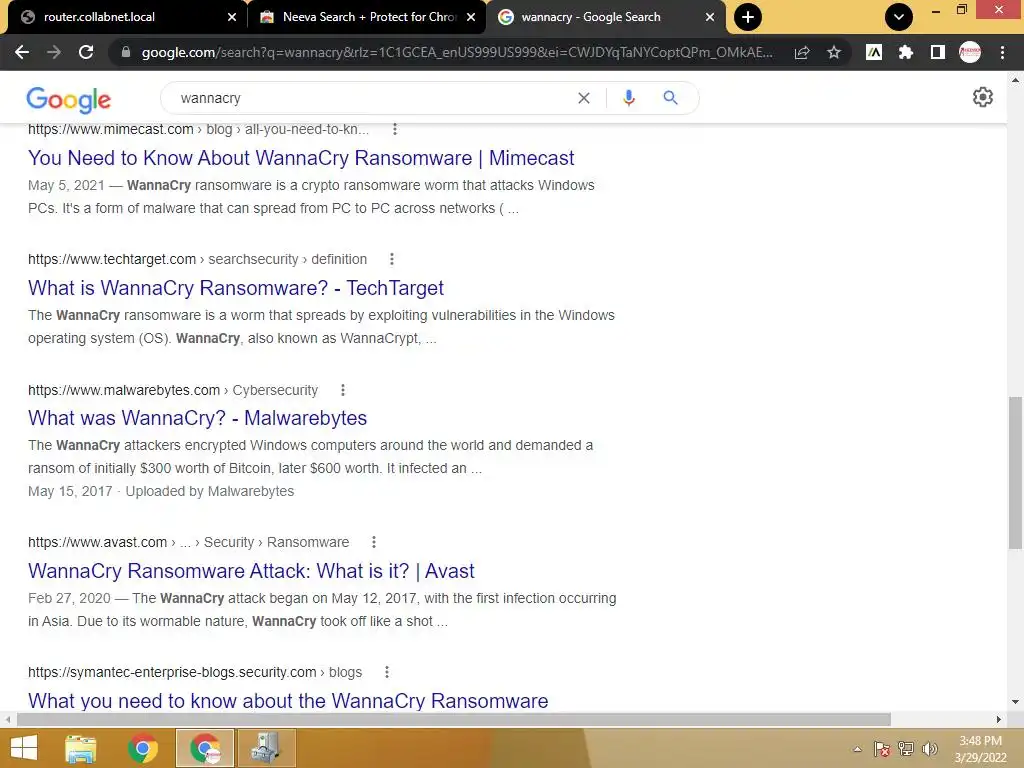Click the scroll down arrow on vertical scrollbar
The height and width of the screenshot is (768, 1024).
tap(1015, 702)
